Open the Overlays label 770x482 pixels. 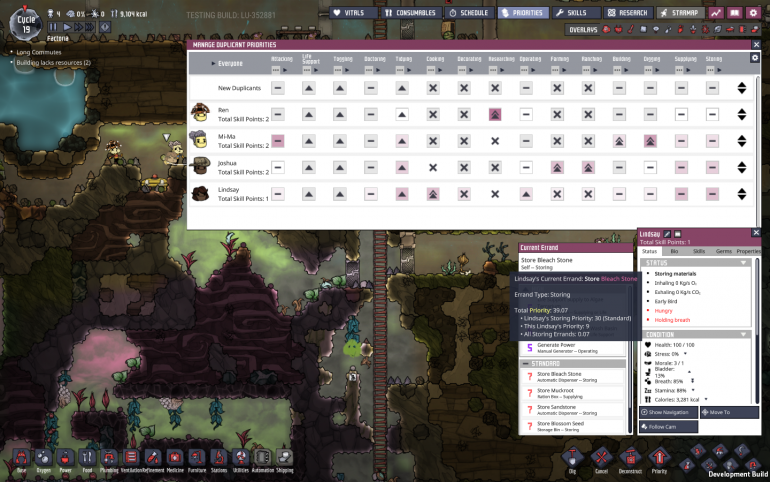pyautogui.click(x=583, y=30)
